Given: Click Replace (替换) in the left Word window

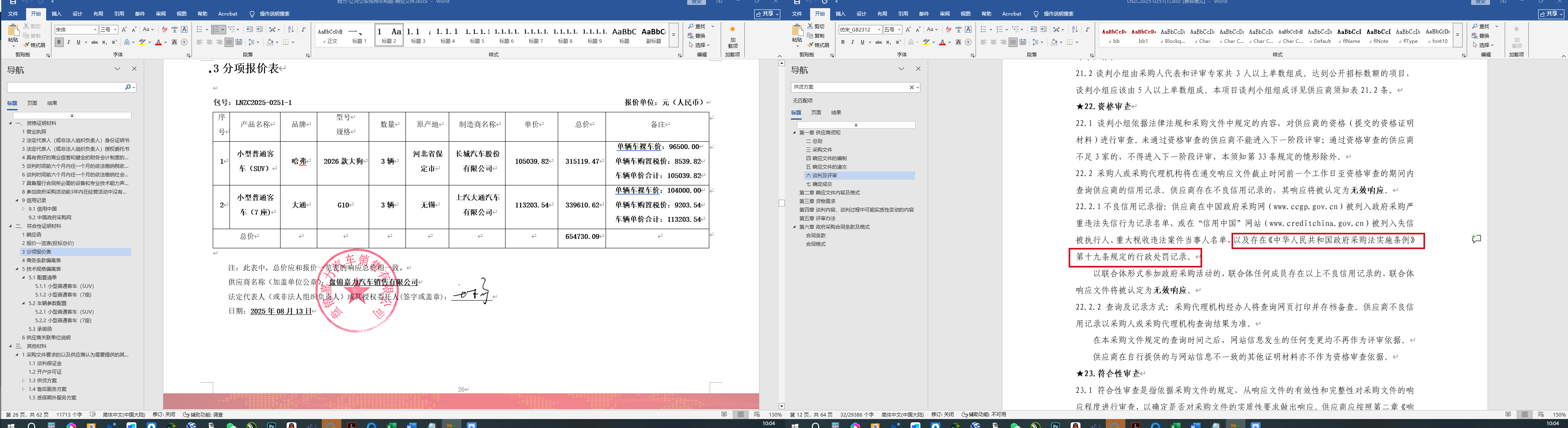Looking at the screenshot, I should (x=697, y=36).
